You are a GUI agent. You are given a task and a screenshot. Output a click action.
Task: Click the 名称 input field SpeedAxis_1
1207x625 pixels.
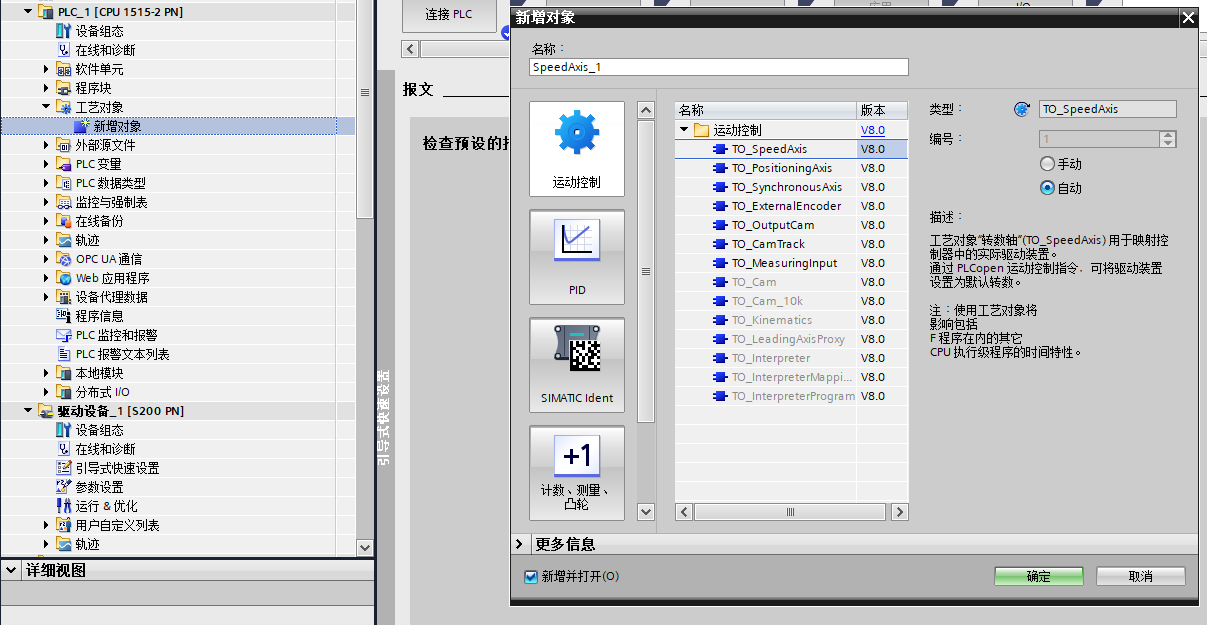click(719, 67)
